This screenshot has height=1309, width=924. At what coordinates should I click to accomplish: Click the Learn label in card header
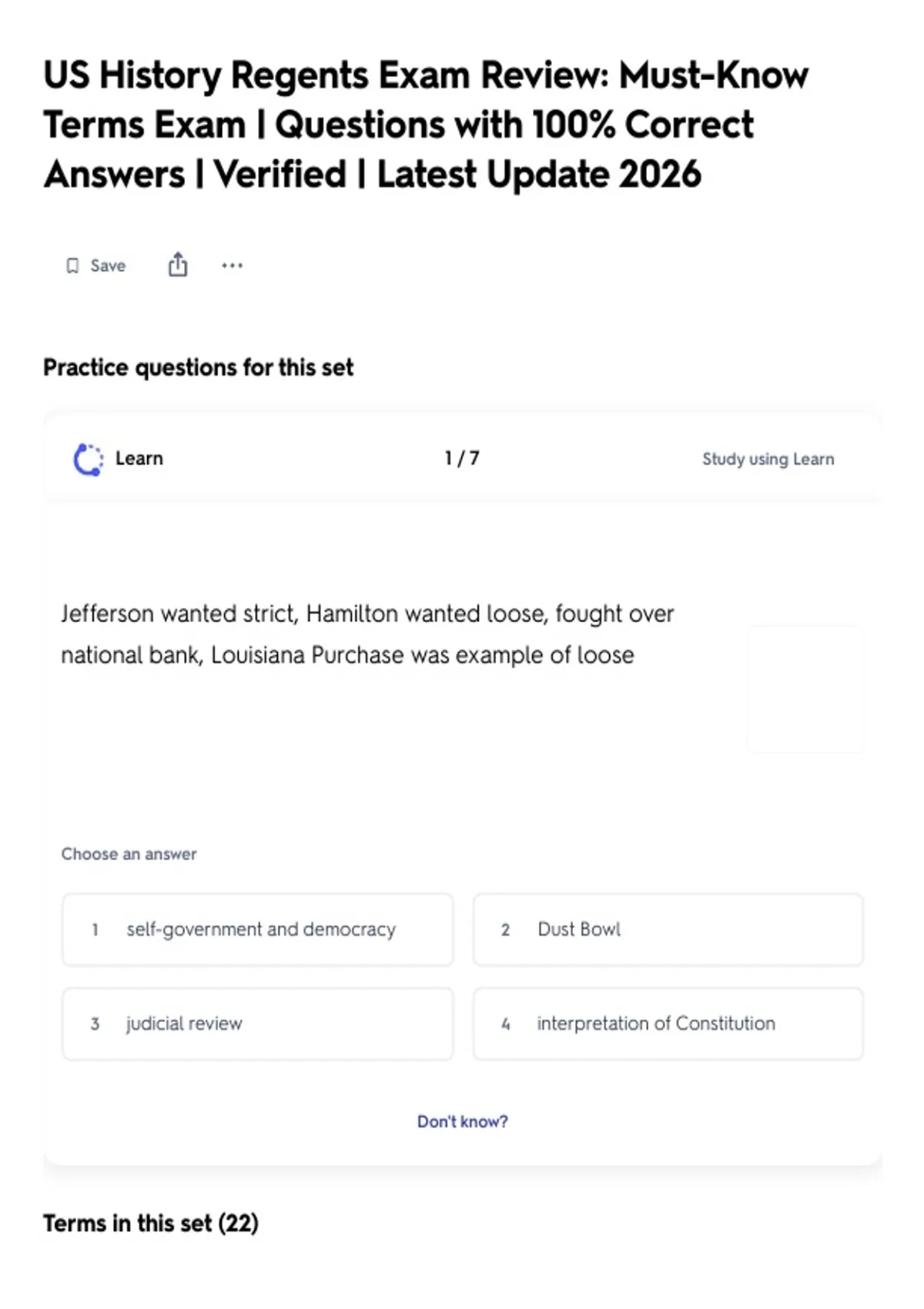(x=139, y=458)
